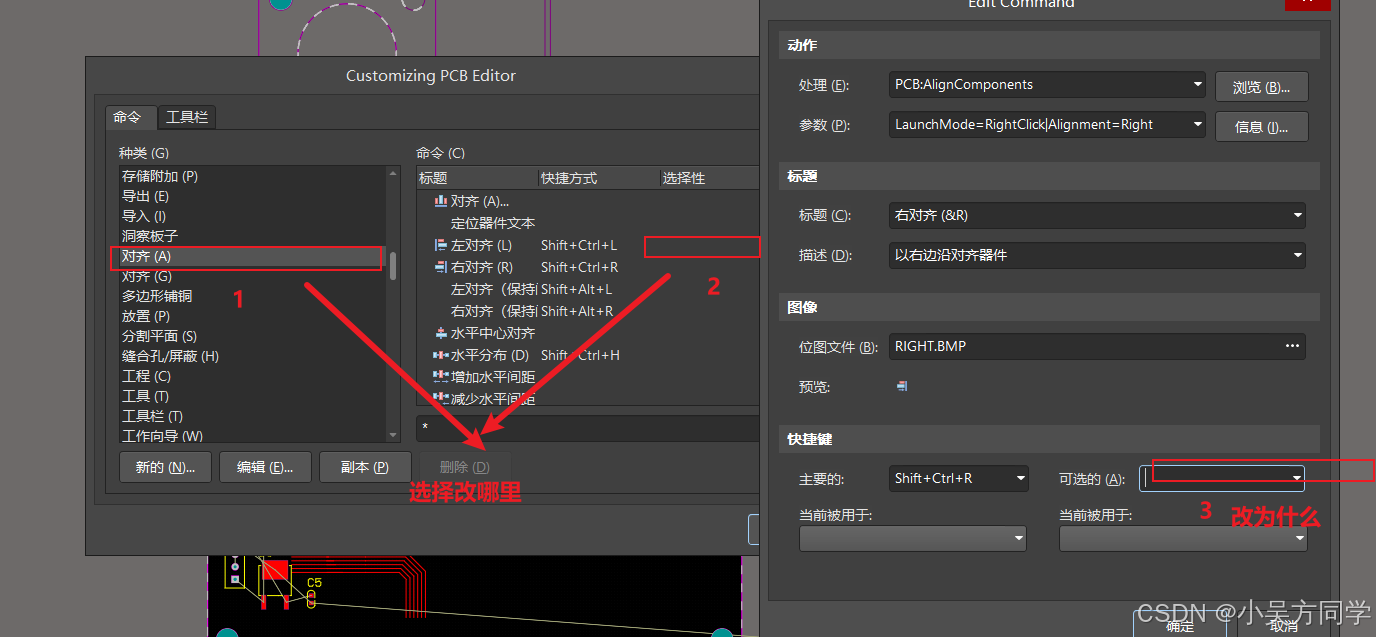Screen dimensions: 1376x637
Task: Click the 浏览 (B)... button
Action: point(1262,87)
